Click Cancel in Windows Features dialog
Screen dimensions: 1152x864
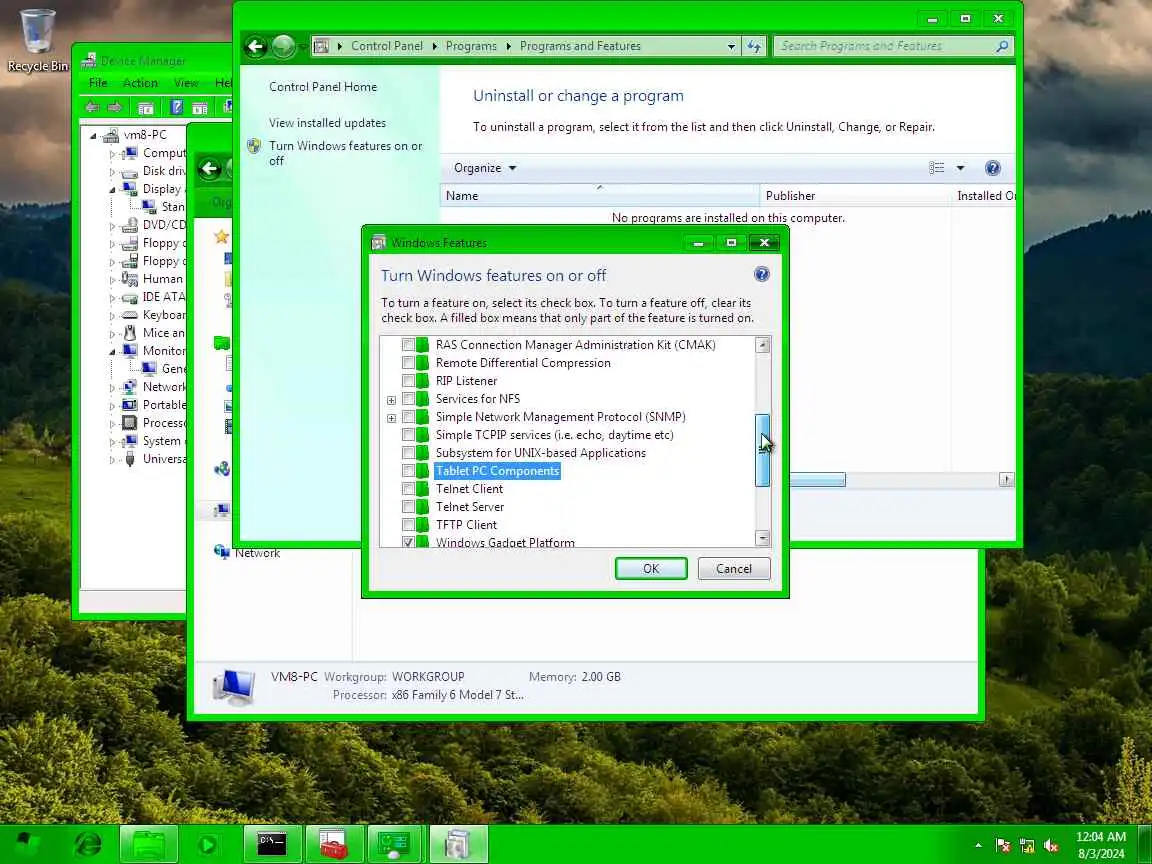pos(733,569)
